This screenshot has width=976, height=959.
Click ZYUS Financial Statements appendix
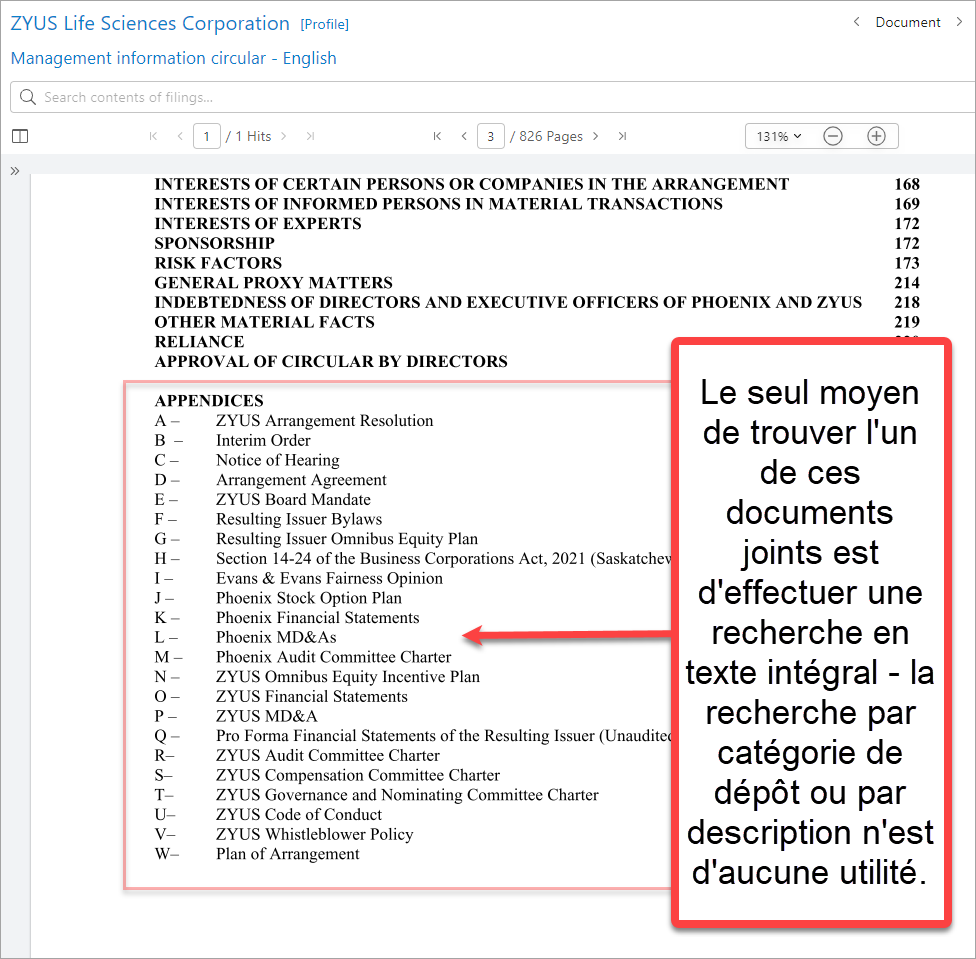tap(312, 696)
